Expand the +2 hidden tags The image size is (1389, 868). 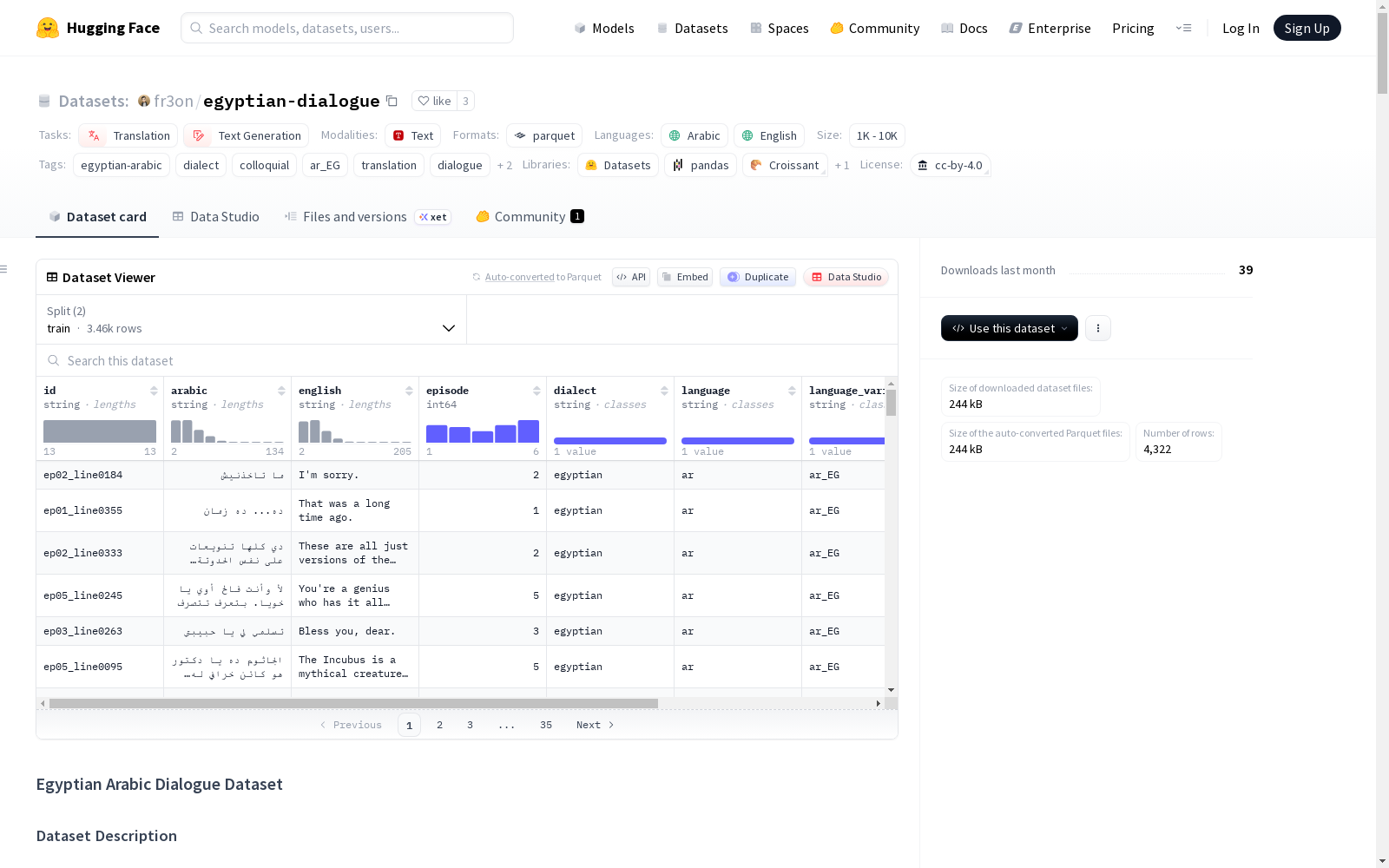tap(504, 165)
